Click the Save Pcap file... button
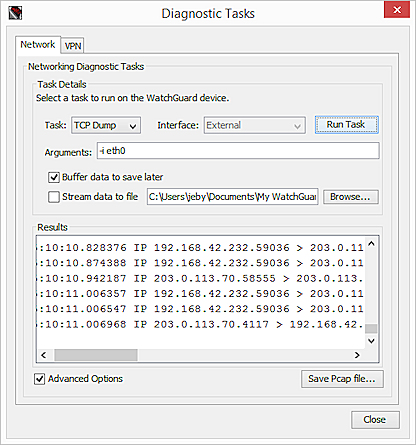Image resolution: width=416 pixels, height=445 pixels. pyautogui.click(x=342, y=379)
